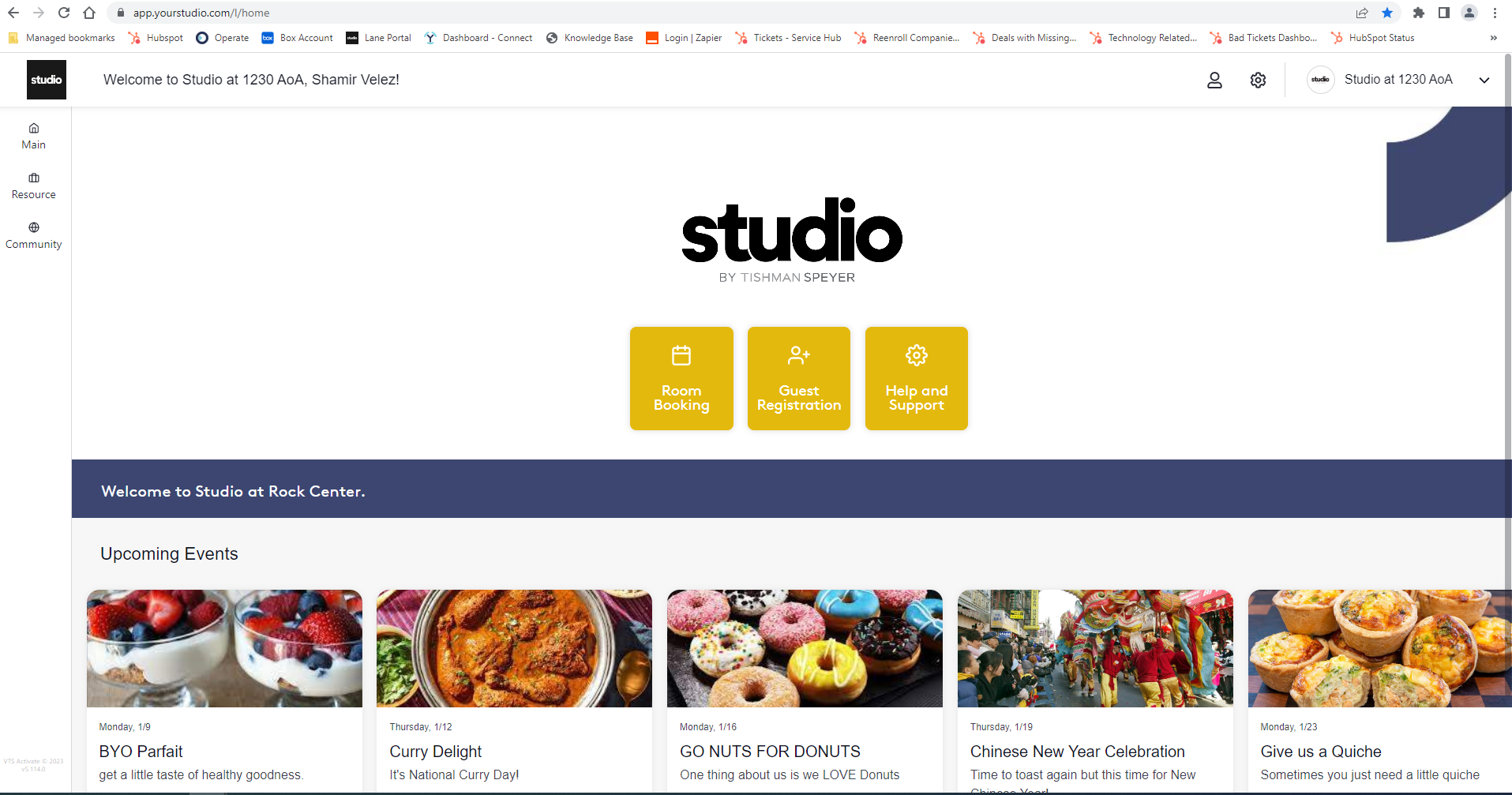Open the settings gear icon

1258,80
